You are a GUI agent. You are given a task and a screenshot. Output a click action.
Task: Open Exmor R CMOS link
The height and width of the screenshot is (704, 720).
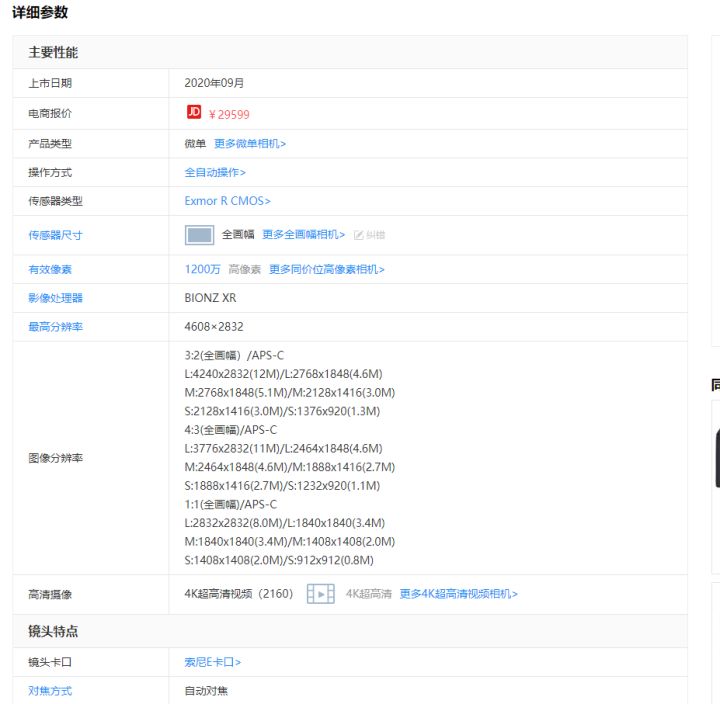227,201
